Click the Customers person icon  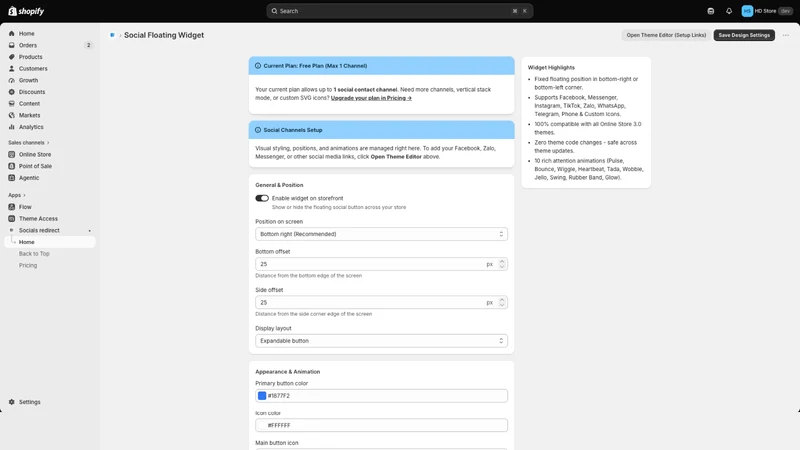coord(12,68)
